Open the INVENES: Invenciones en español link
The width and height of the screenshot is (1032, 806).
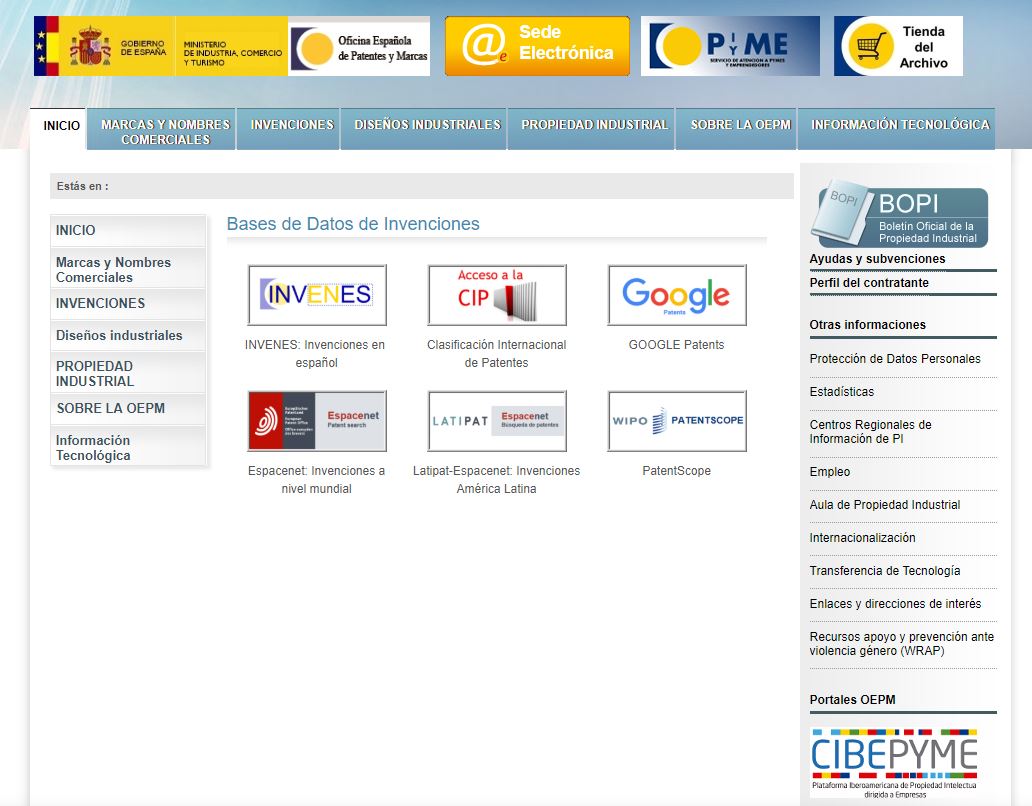[x=315, y=353]
